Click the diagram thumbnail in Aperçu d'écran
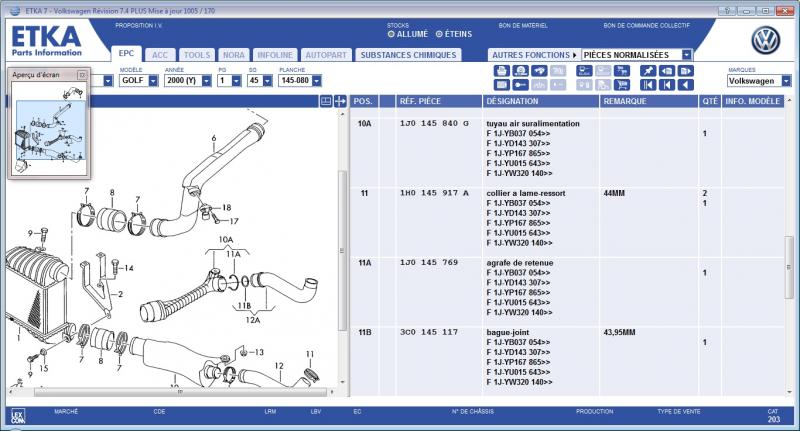The image size is (800, 431). coord(49,130)
